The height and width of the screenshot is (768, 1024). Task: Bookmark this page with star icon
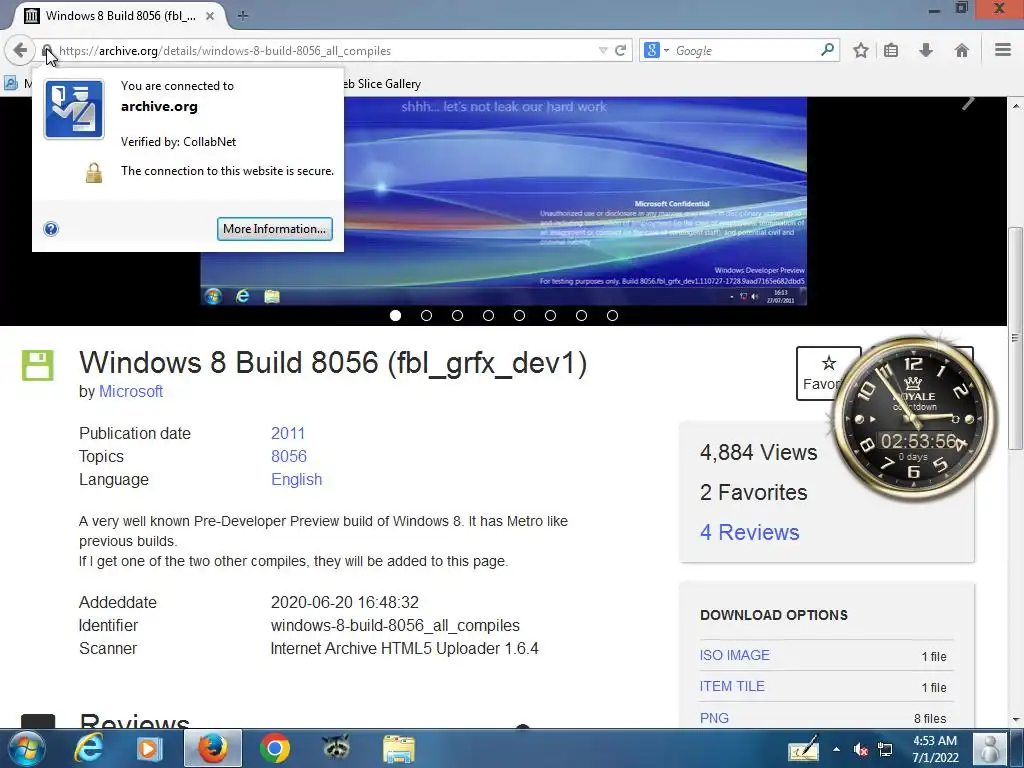coord(861,50)
